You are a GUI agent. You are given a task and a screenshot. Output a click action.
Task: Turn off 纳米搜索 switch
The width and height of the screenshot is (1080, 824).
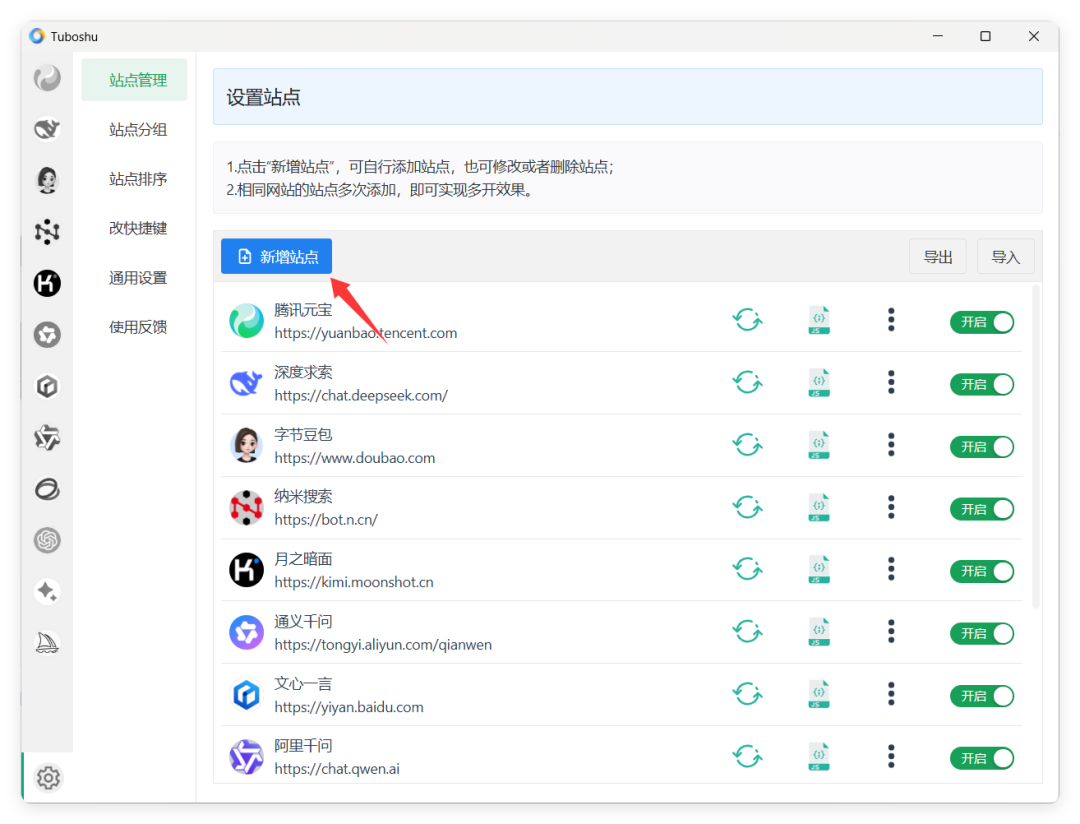tap(982, 509)
